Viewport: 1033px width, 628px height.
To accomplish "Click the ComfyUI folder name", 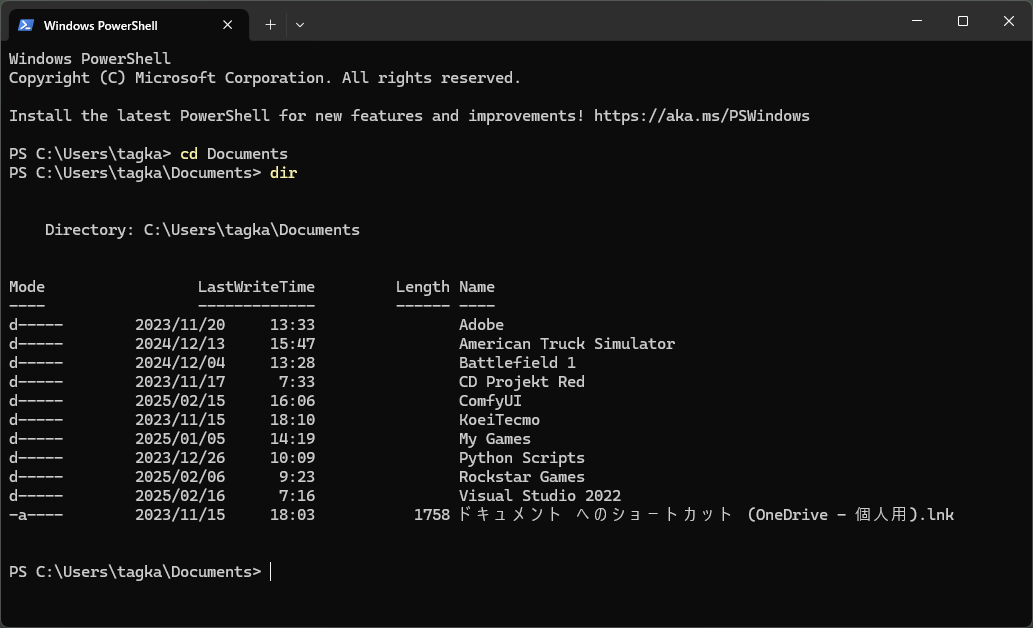I will tap(490, 401).
